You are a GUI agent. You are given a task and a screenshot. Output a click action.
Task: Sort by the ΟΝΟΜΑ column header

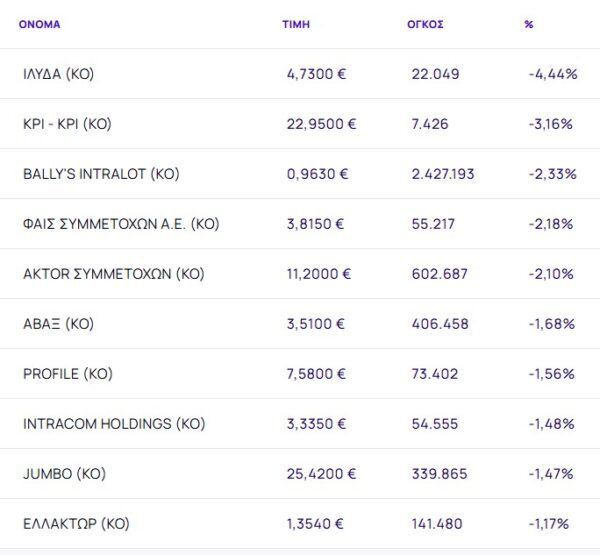click(39, 24)
